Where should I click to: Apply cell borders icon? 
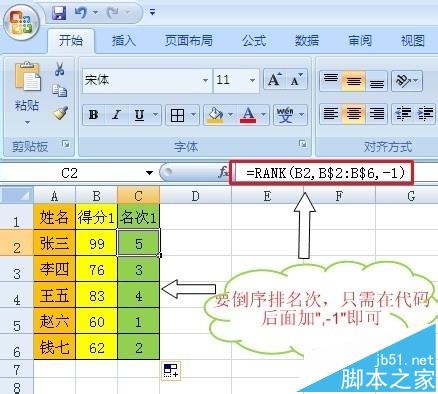(177, 115)
